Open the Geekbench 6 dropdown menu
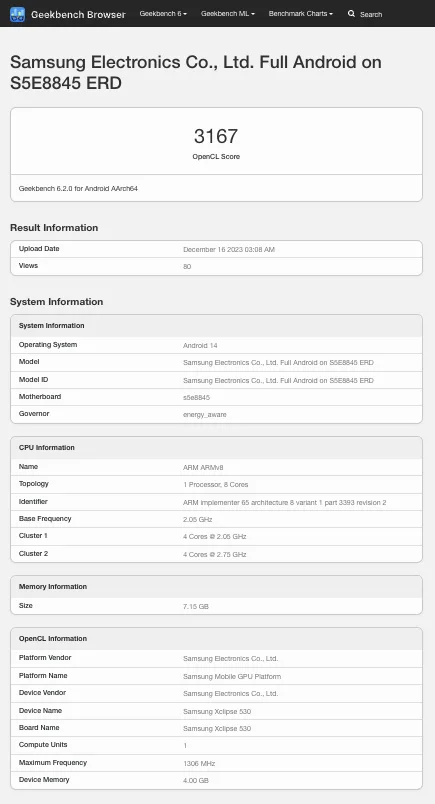This screenshot has width=435, height=804. (163, 14)
